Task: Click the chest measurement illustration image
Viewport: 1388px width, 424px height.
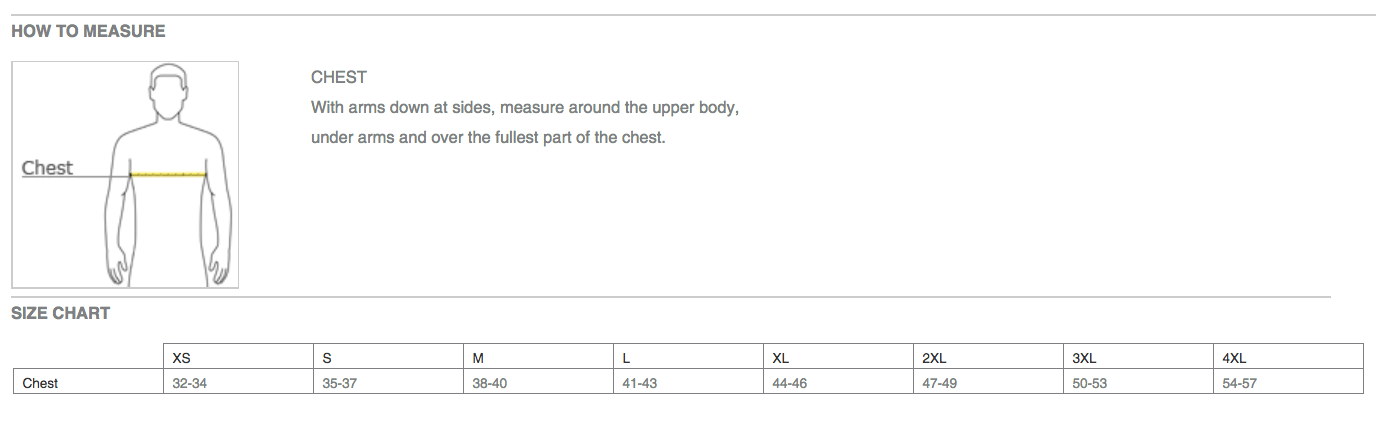Action: point(125,175)
